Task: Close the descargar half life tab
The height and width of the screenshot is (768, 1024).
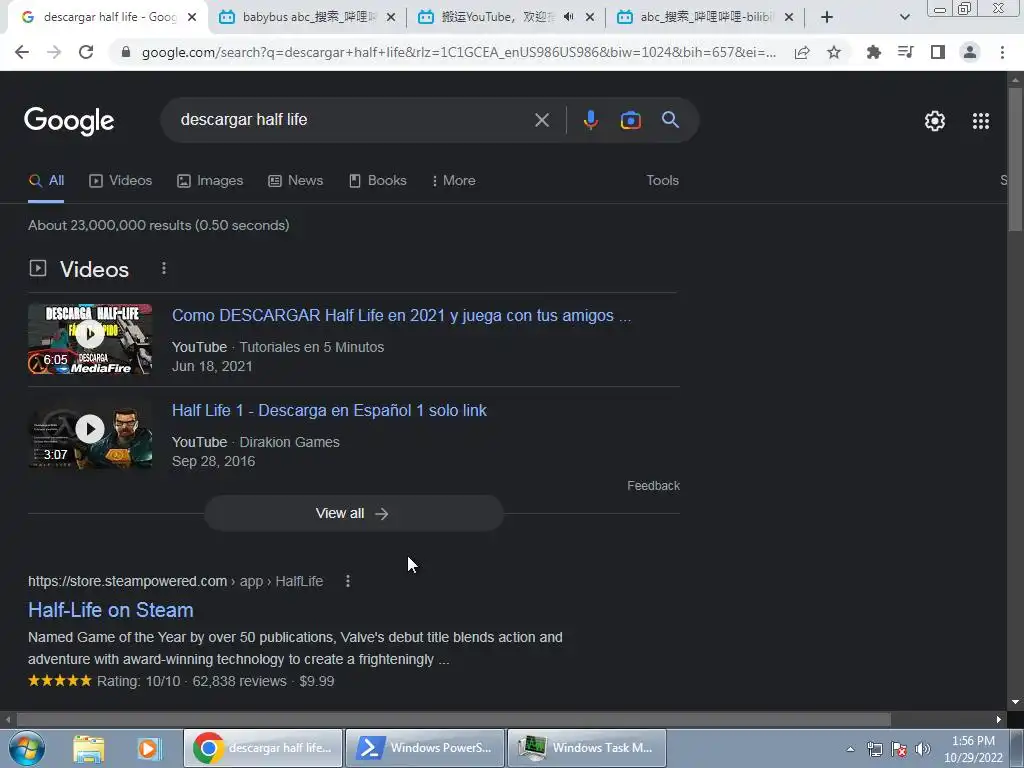Action: point(192,17)
